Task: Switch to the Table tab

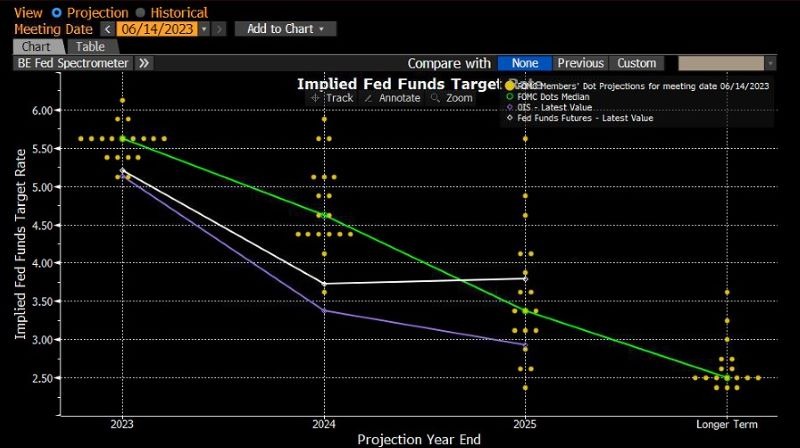Action: coord(91,47)
